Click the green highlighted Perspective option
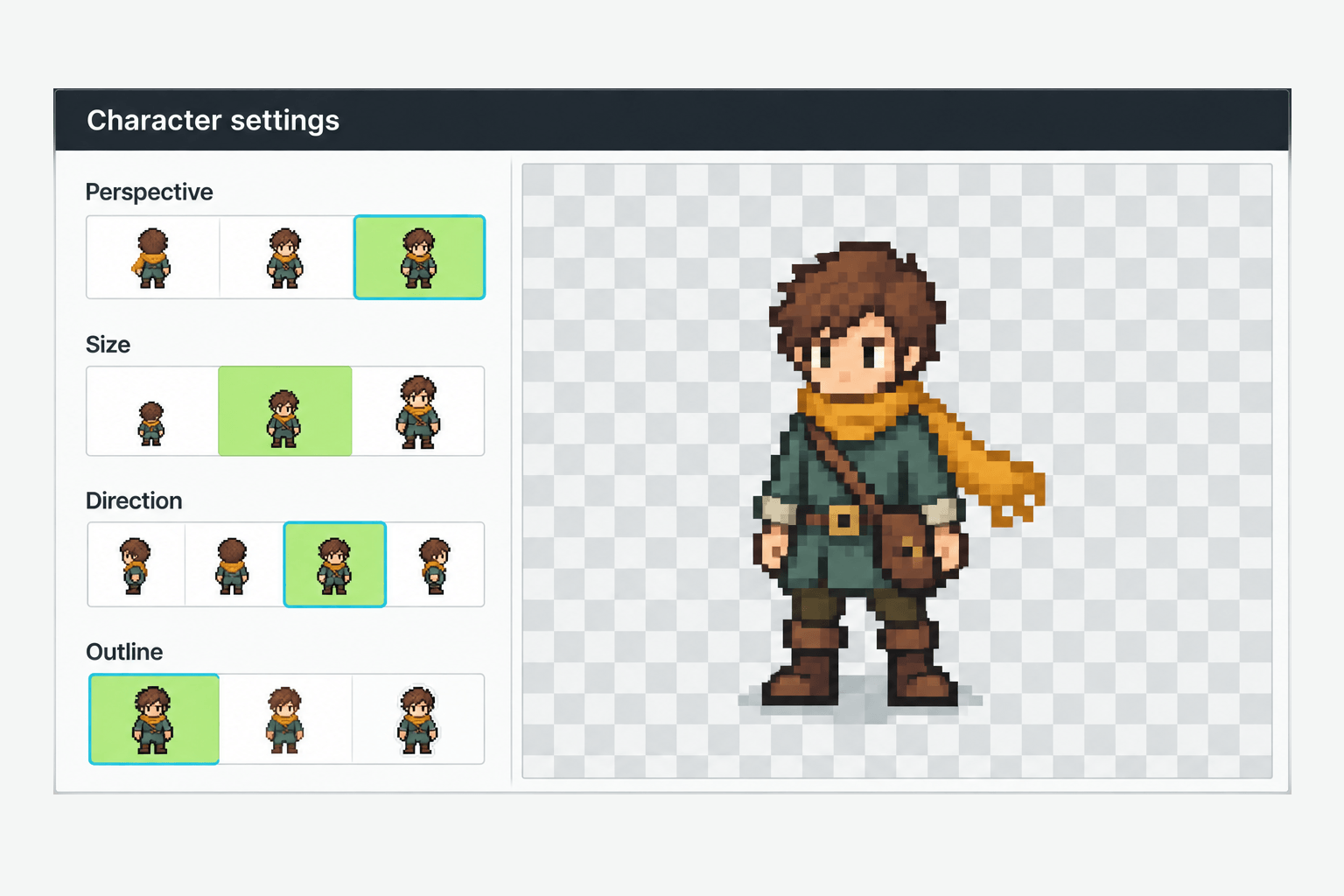This screenshot has width=1344, height=896. 419,257
